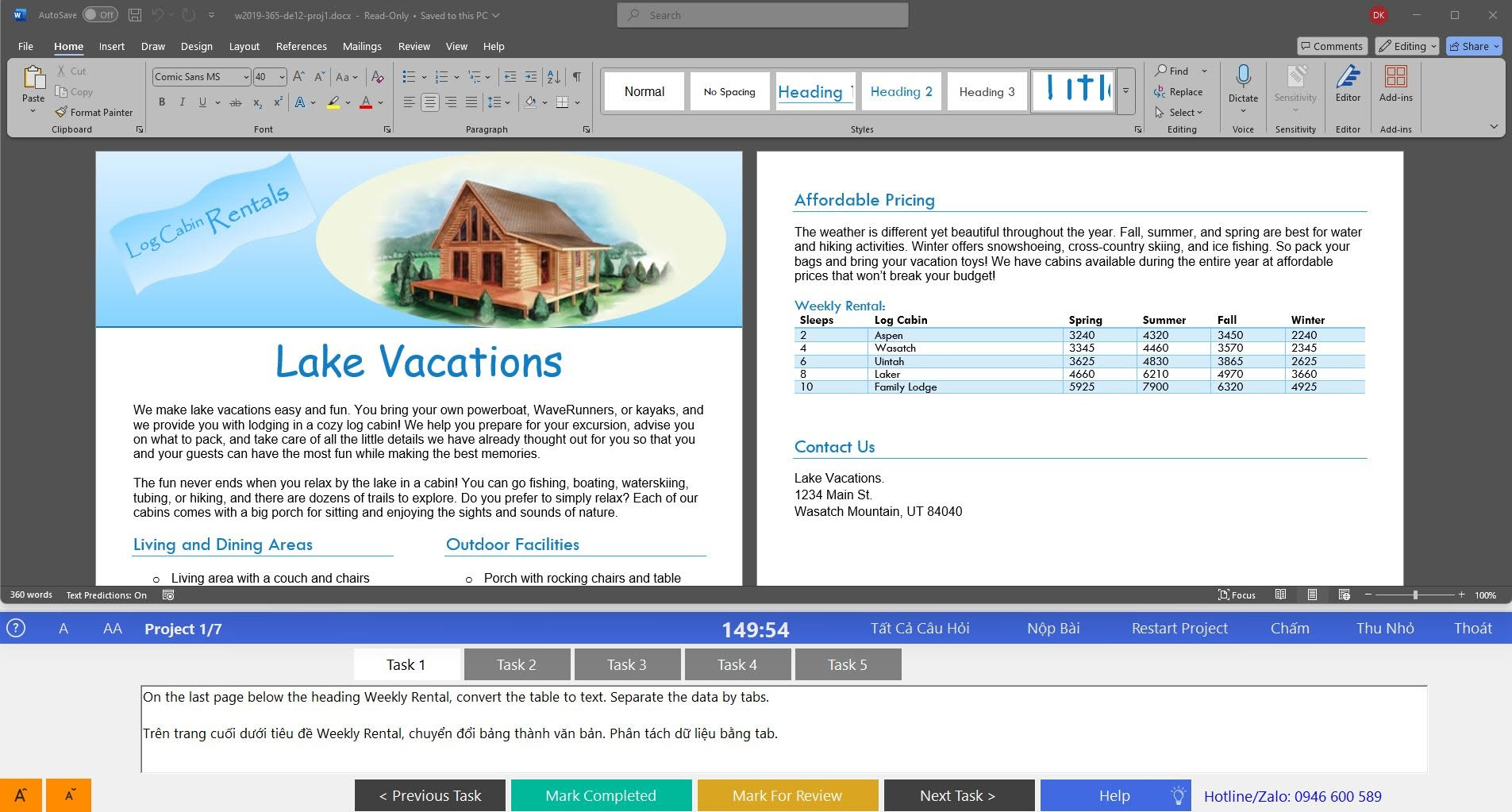Clear All Formatting icon
1512x812 pixels.
coord(378,77)
